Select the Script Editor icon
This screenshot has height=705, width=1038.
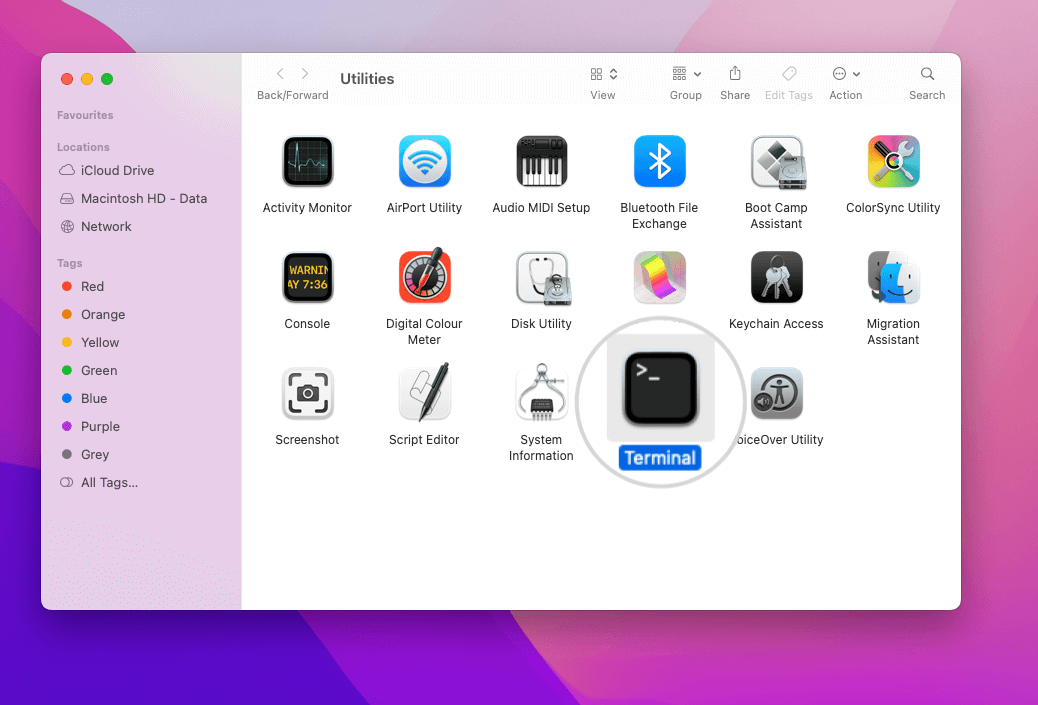point(424,393)
